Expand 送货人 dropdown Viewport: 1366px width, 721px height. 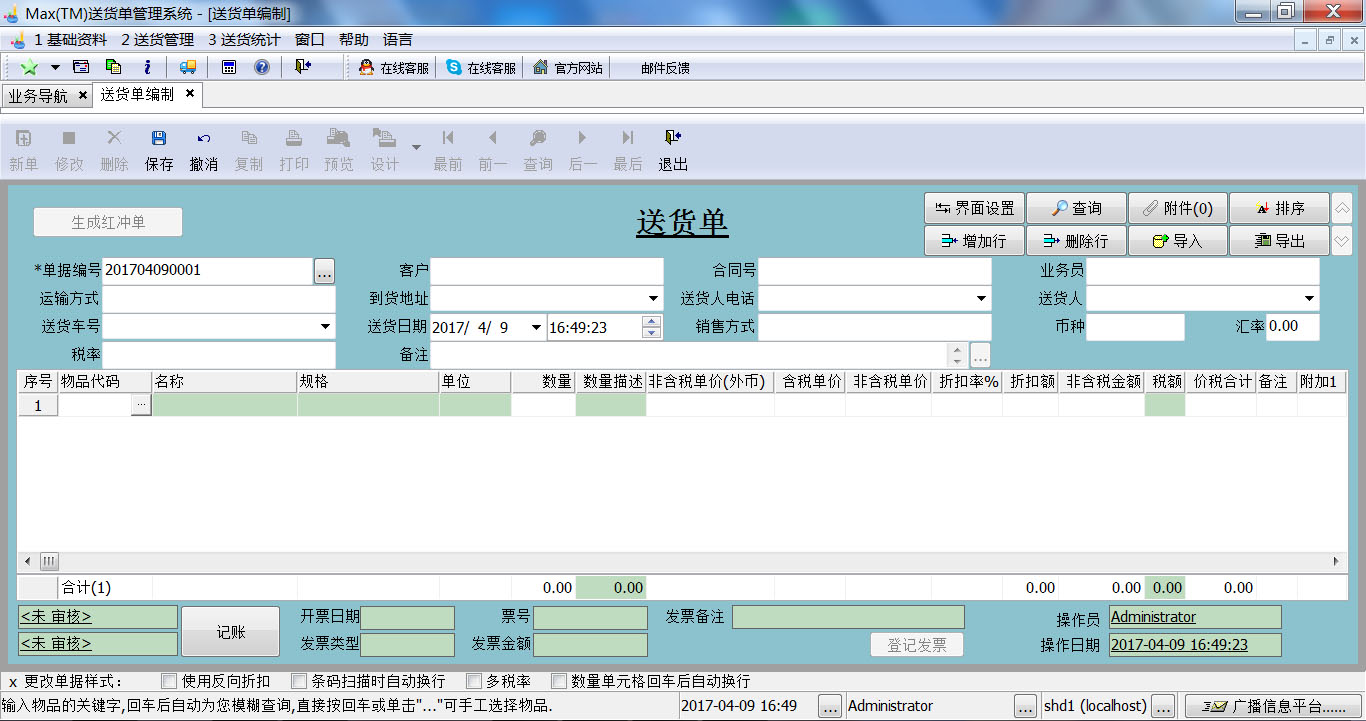click(1309, 298)
